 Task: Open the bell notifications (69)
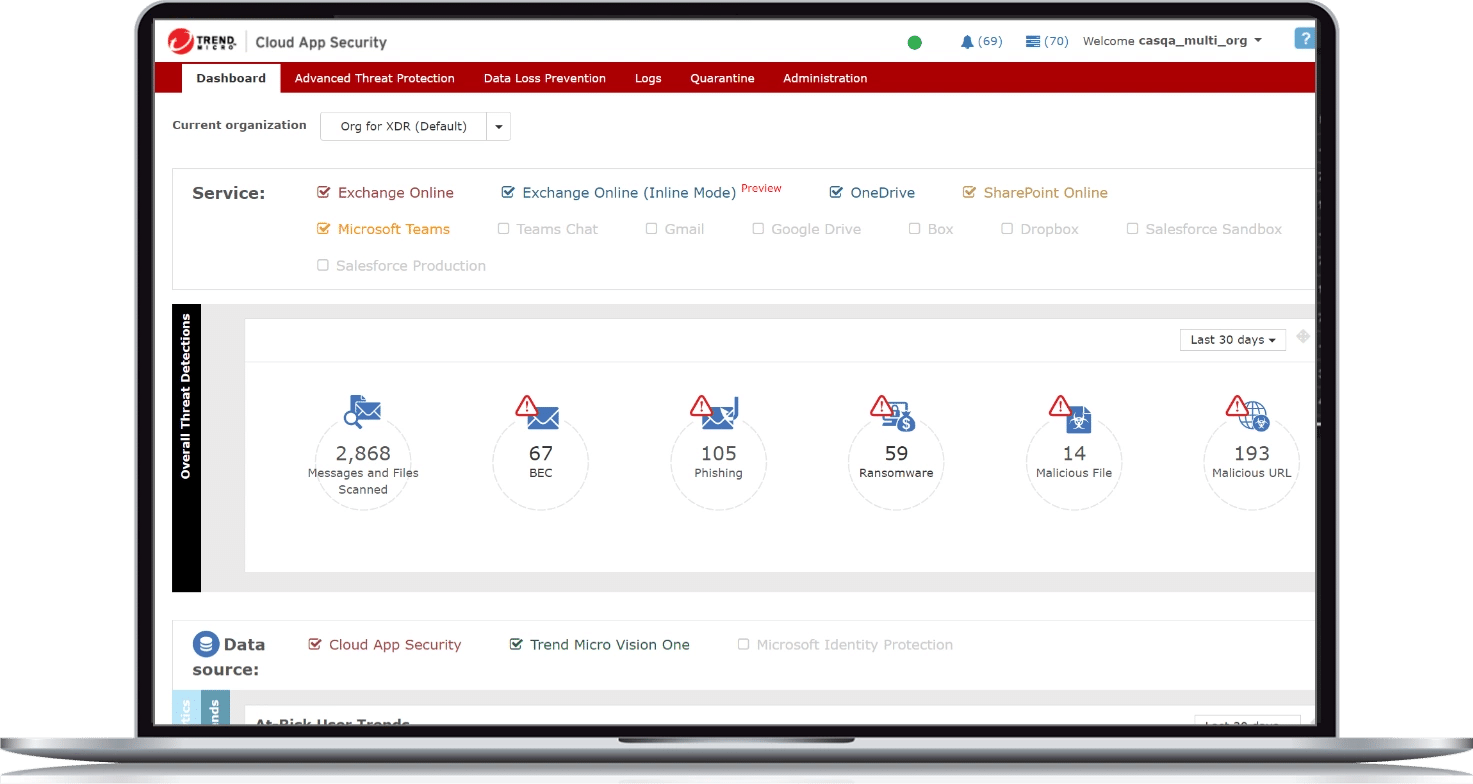click(981, 41)
